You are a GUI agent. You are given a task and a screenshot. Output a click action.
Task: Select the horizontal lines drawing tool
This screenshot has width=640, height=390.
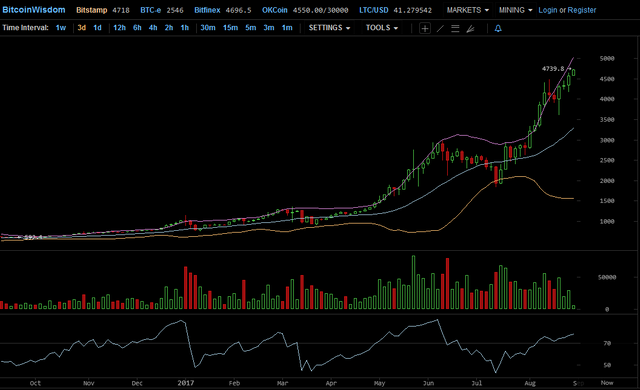point(455,28)
